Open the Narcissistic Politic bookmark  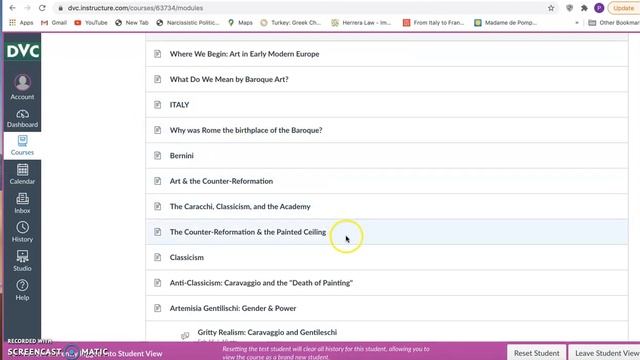[188, 23]
